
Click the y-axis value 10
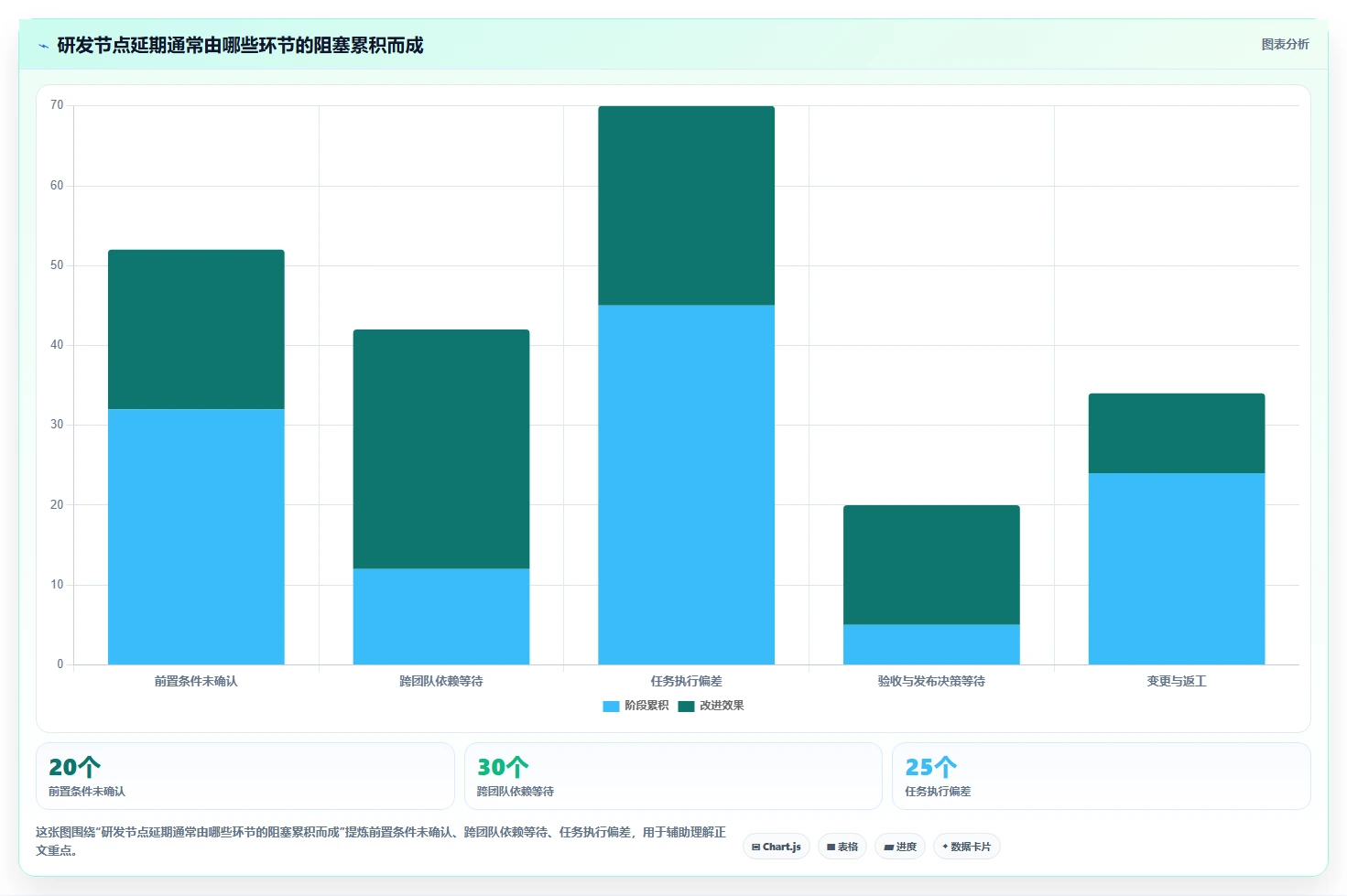click(x=57, y=585)
